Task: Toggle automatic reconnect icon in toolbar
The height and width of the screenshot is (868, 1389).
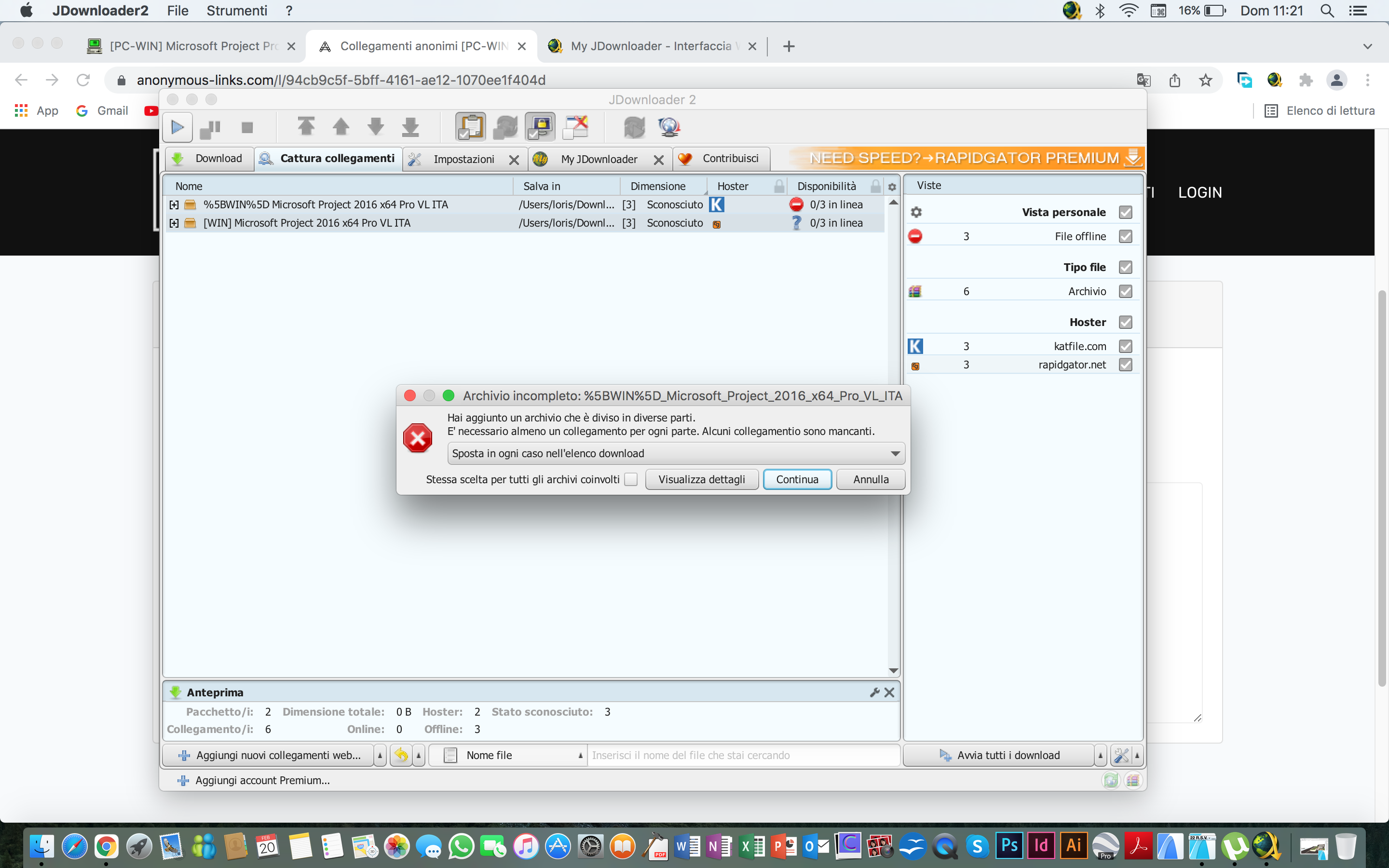Action: tap(505, 127)
